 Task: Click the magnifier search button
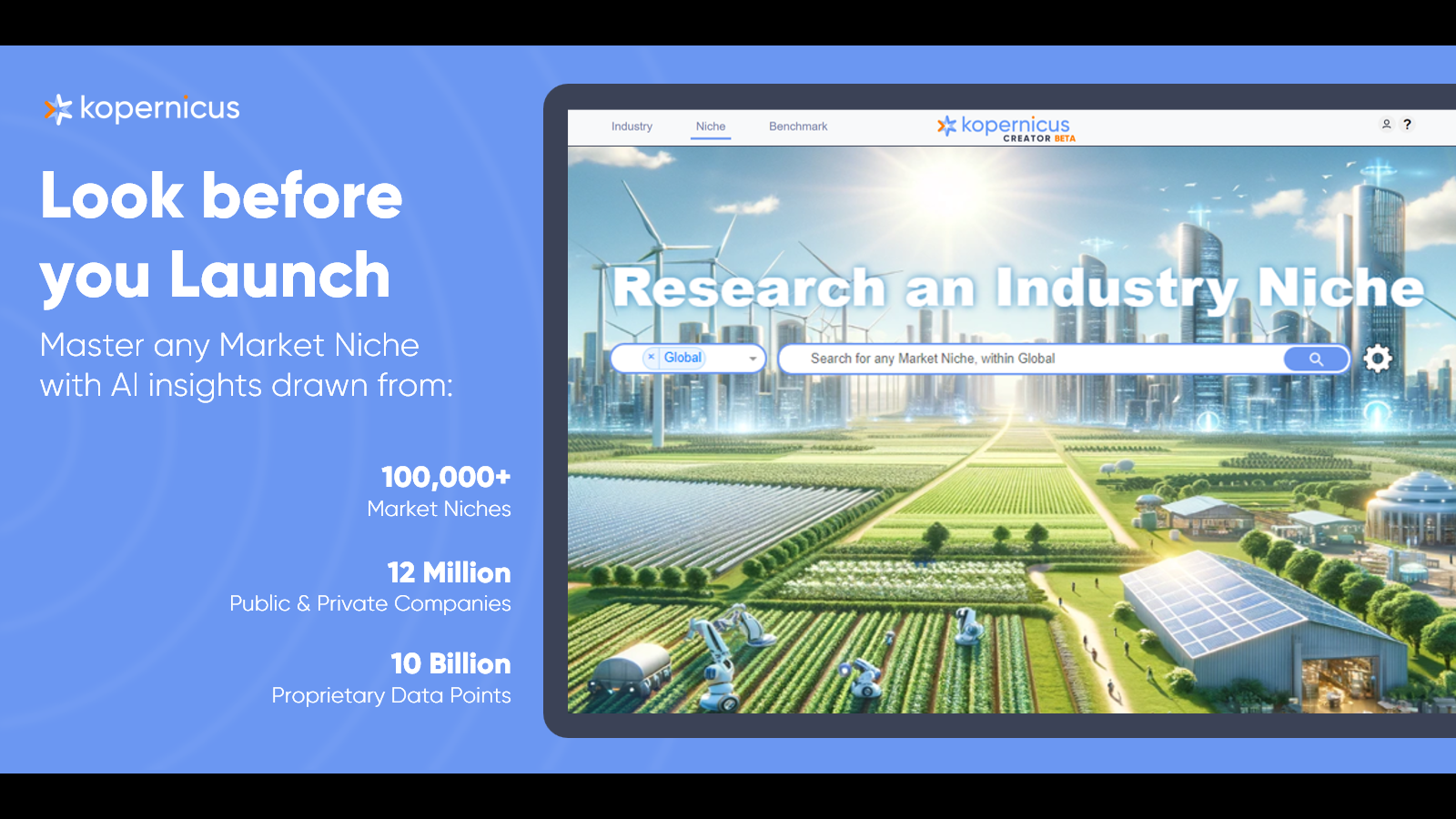tap(1316, 359)
